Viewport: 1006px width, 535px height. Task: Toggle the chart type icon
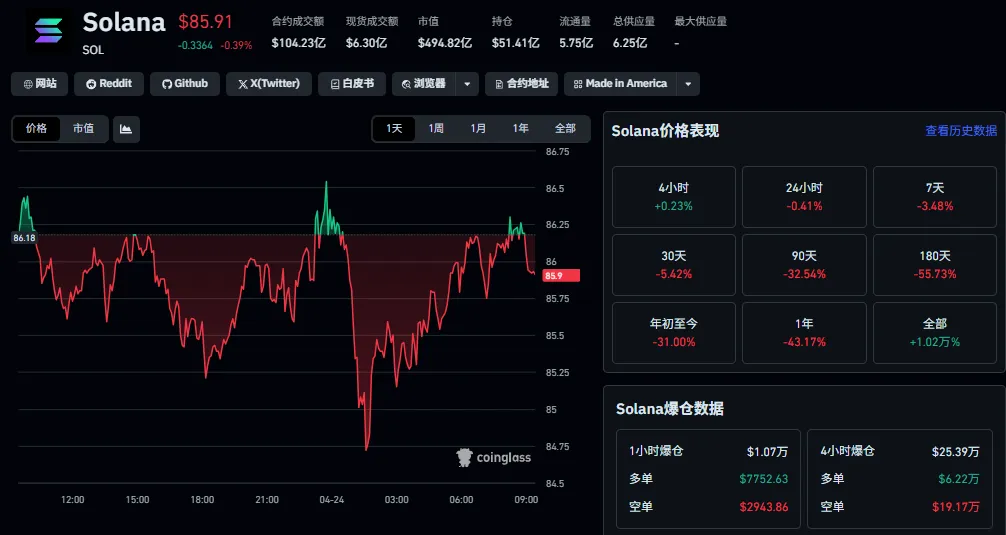point(126,129)
